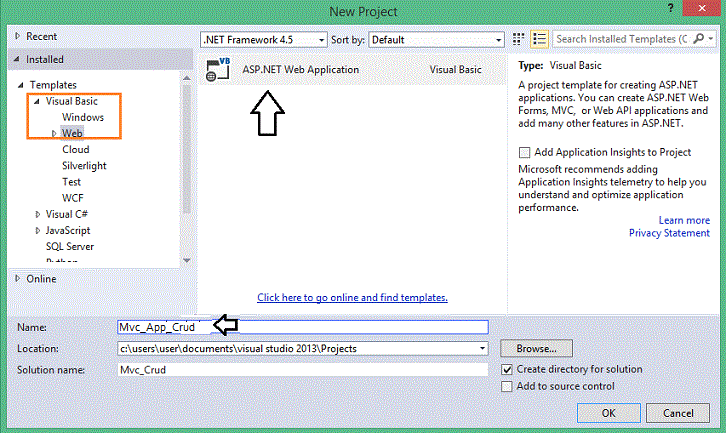The width and height of the screenshot is (726, 433).
Task: Click the project Name input field
Action: coord(303,327)
